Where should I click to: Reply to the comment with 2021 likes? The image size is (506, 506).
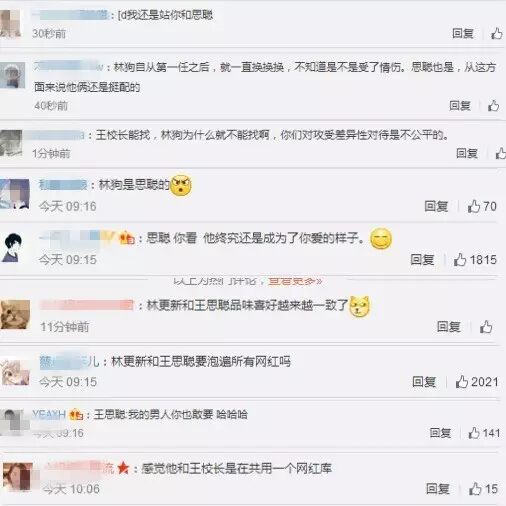(x=424, y=382)
